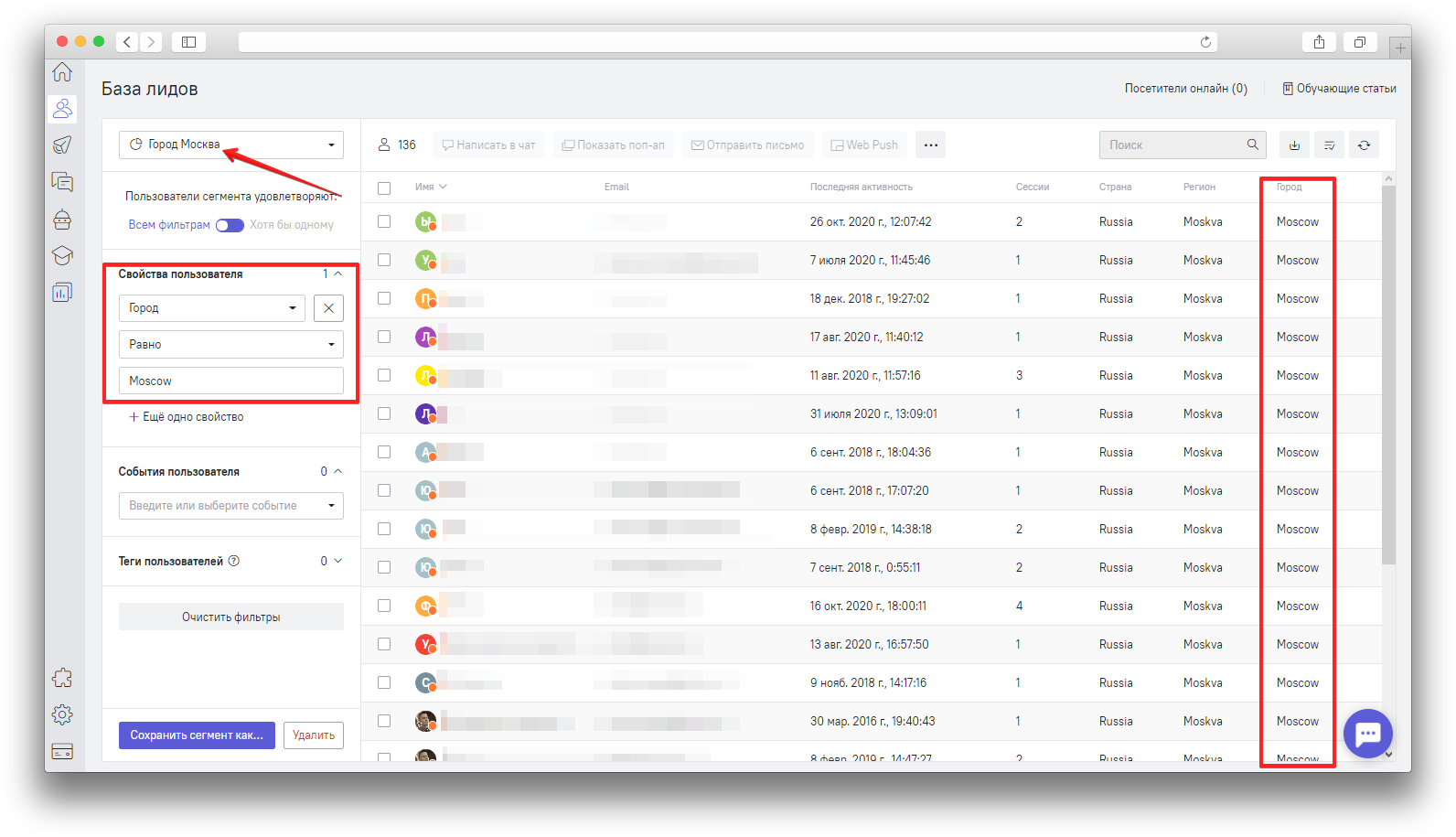The height and width of the screenshot is (837, 1456).
Task: Expand the Теги пользователей section
Action: [x=338, y=561]
